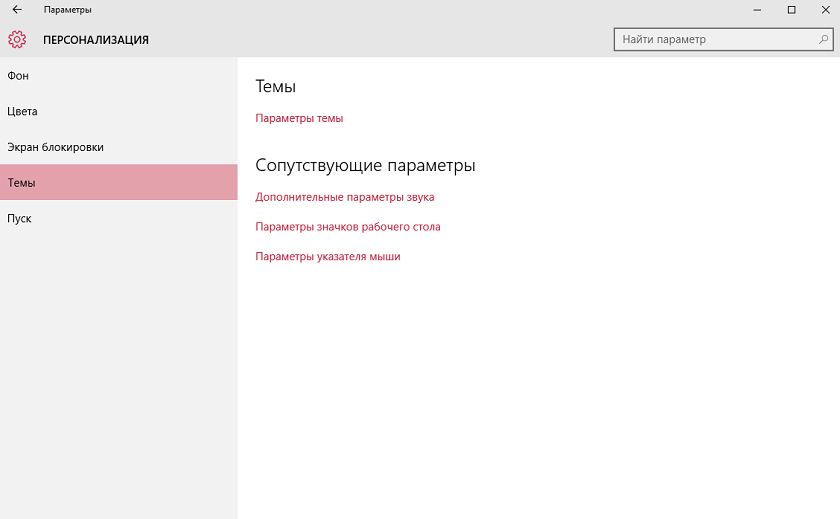840x519 pixels.
Task: Click the Personalization gear icon
Action: click(x=17, y=39)
